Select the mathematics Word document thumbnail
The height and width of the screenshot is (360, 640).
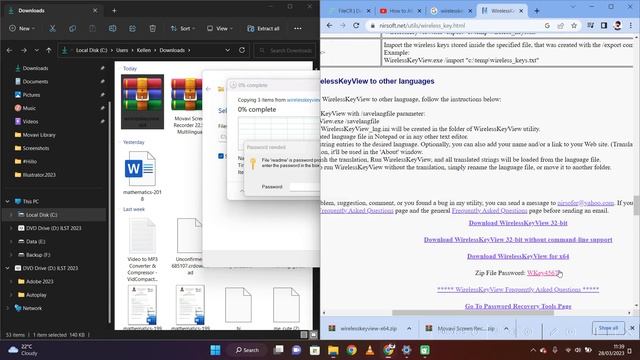click(x=142, y=176)
